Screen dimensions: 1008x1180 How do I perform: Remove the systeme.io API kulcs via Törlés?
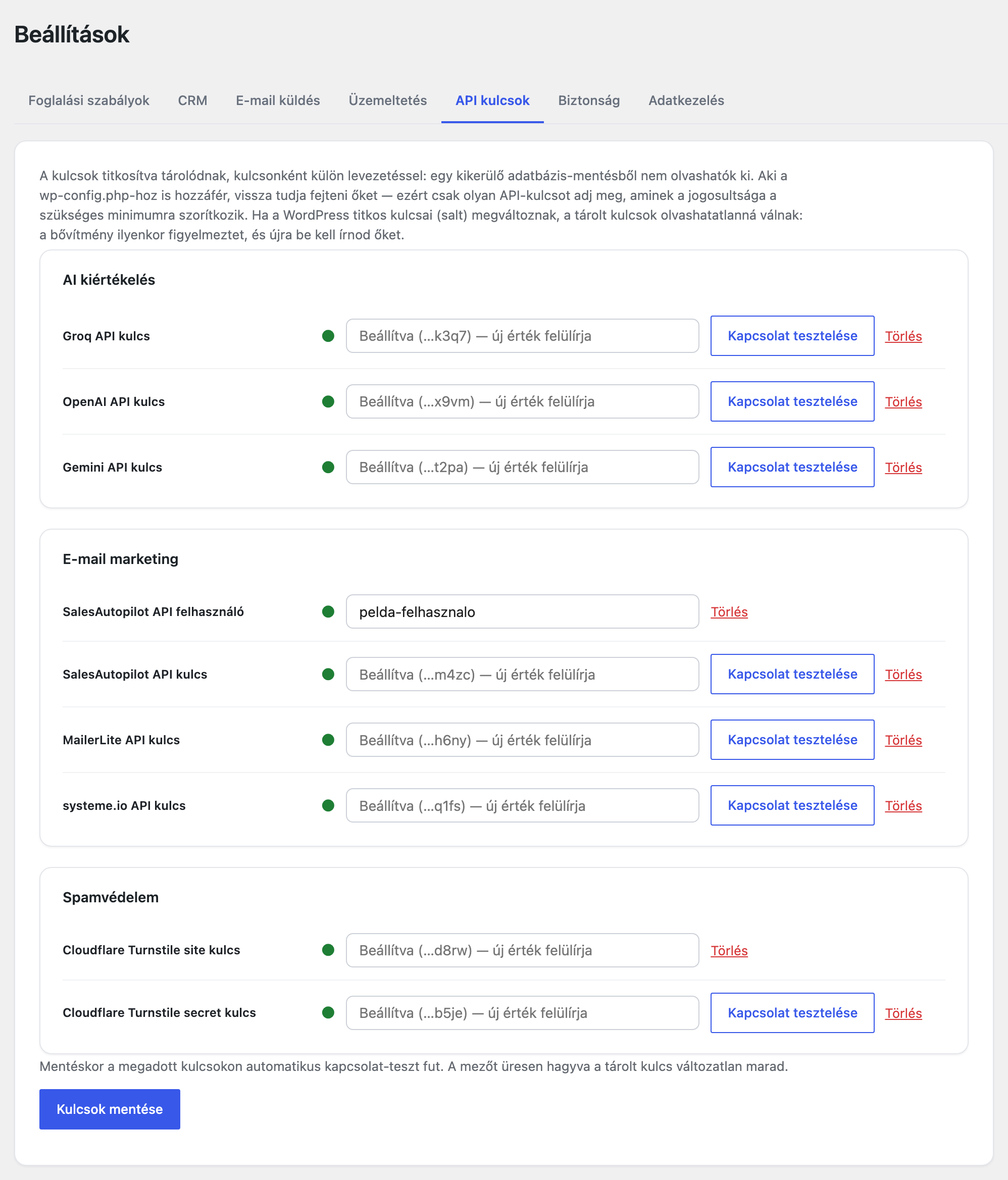903,806
